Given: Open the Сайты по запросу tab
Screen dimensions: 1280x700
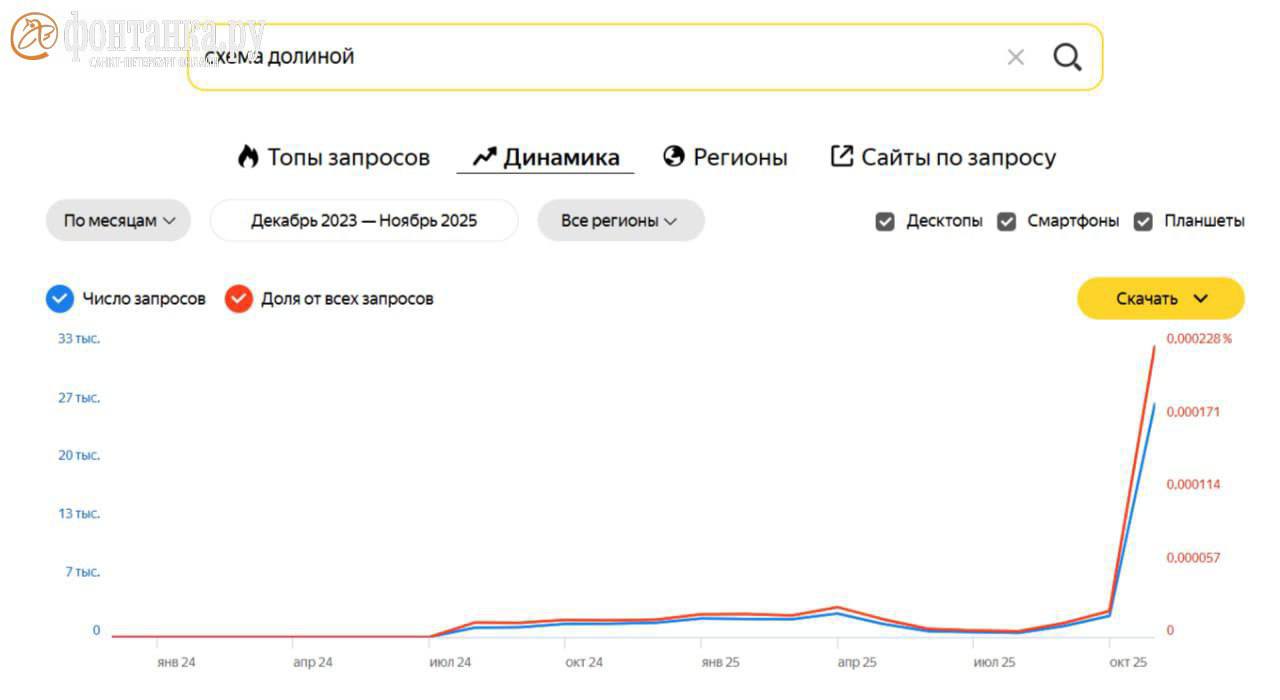Looking at the screenshot, I should click(x=958, y=157).
